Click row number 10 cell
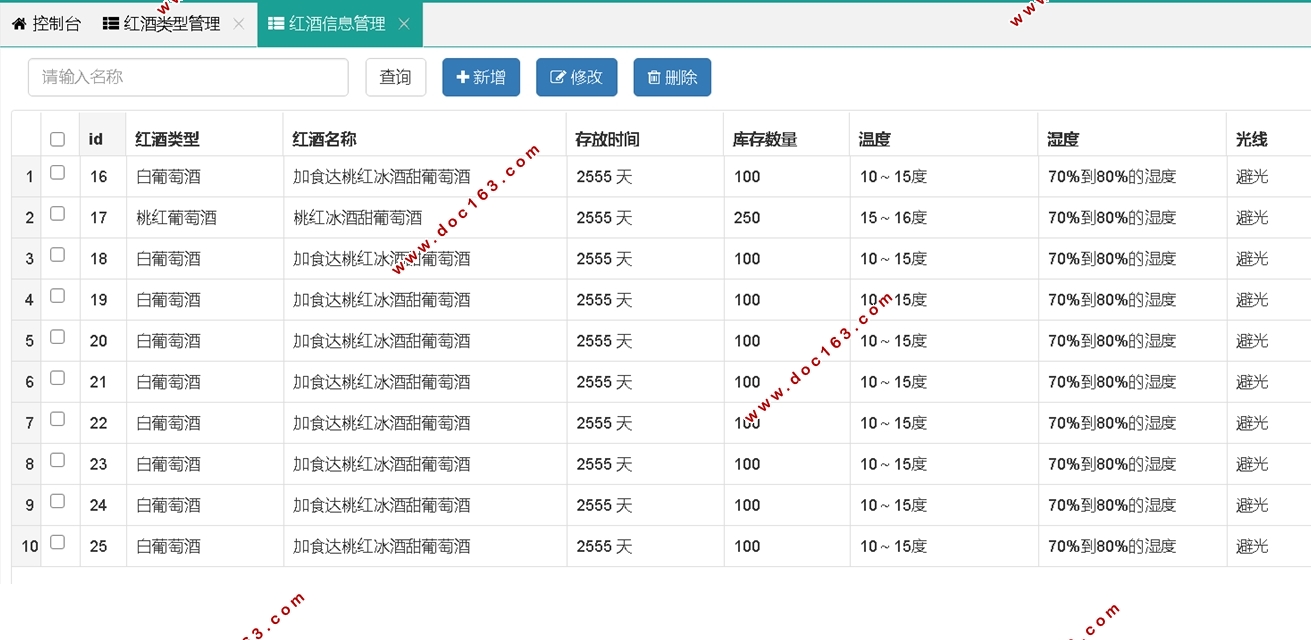 tap(27, 546)
